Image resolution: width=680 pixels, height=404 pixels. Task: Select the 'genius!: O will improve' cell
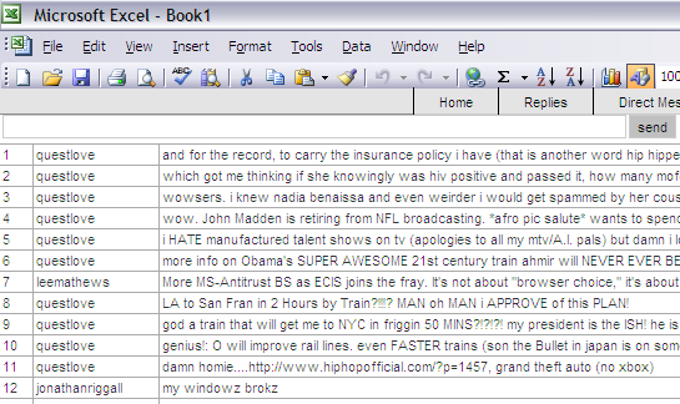click(420, 346)
